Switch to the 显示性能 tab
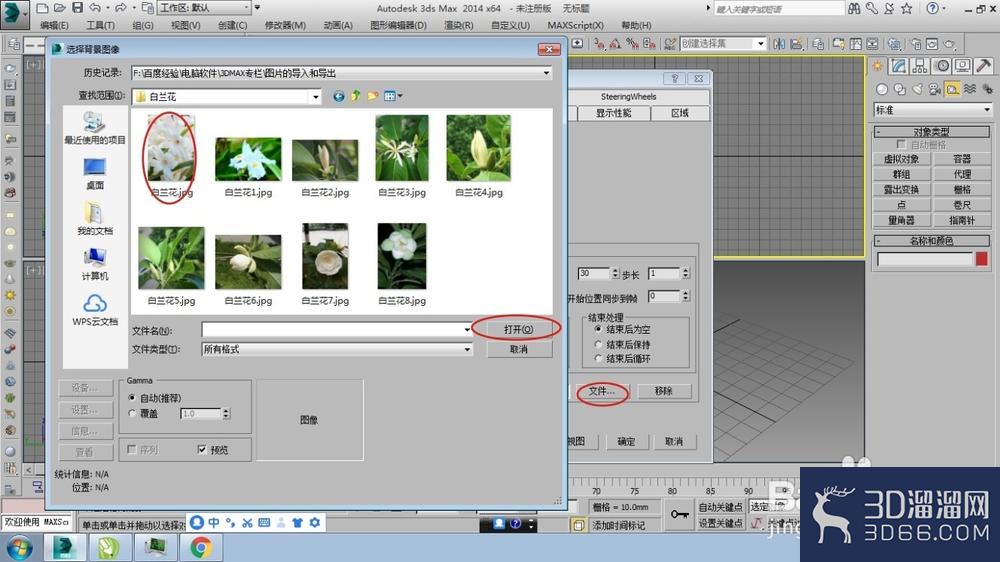 tap(614, 113)
